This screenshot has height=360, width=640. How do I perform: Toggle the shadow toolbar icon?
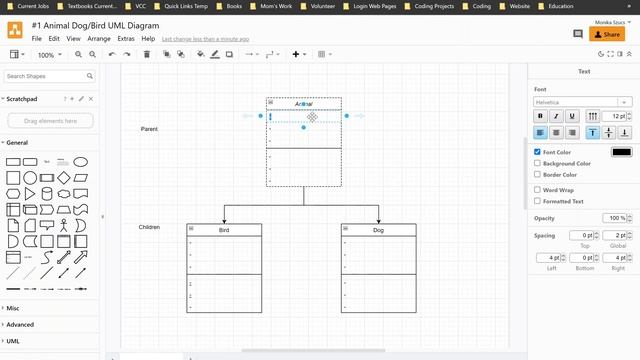(229, 54)
